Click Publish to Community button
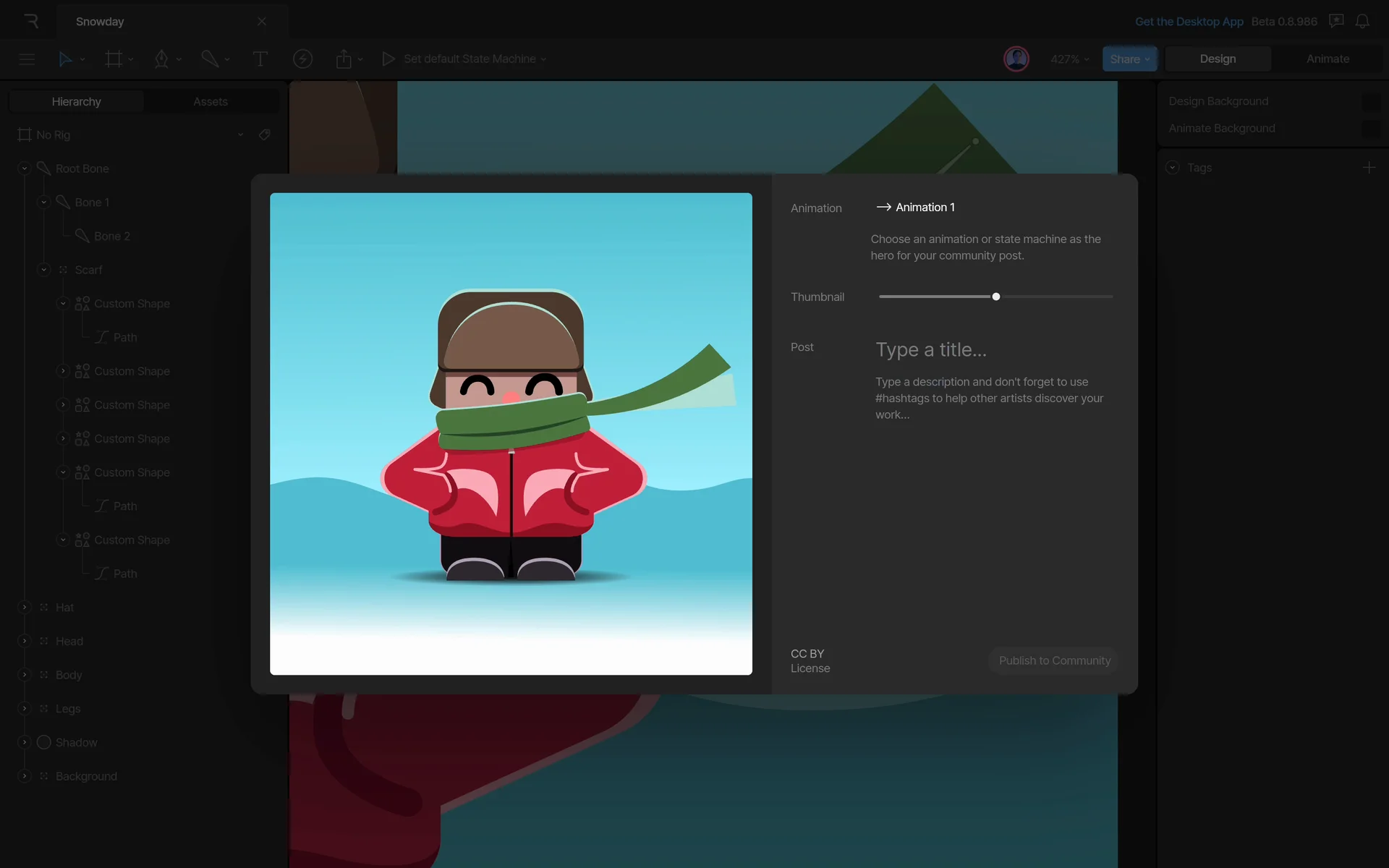This screenshot has height=868, width=1389. pos(1054,660)
